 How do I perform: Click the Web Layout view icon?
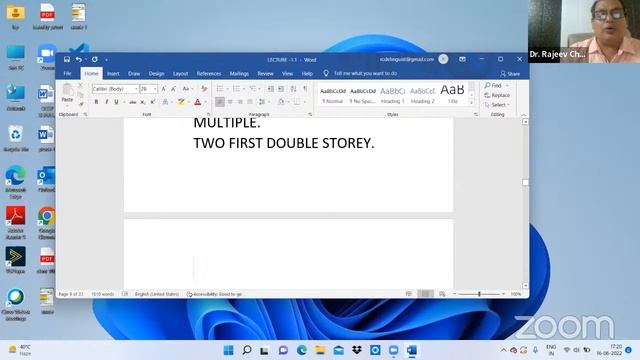pos(442,294)
